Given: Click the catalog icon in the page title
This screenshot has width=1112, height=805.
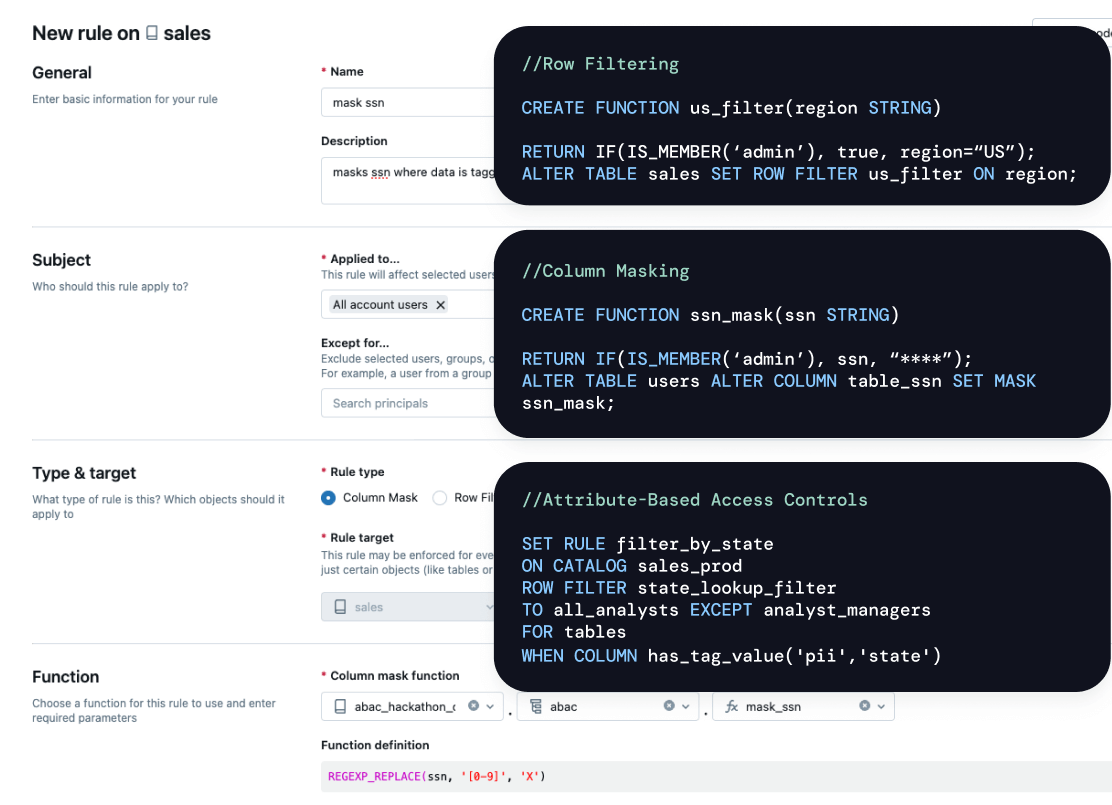Looking at the screenshot, I should point(152,33).
